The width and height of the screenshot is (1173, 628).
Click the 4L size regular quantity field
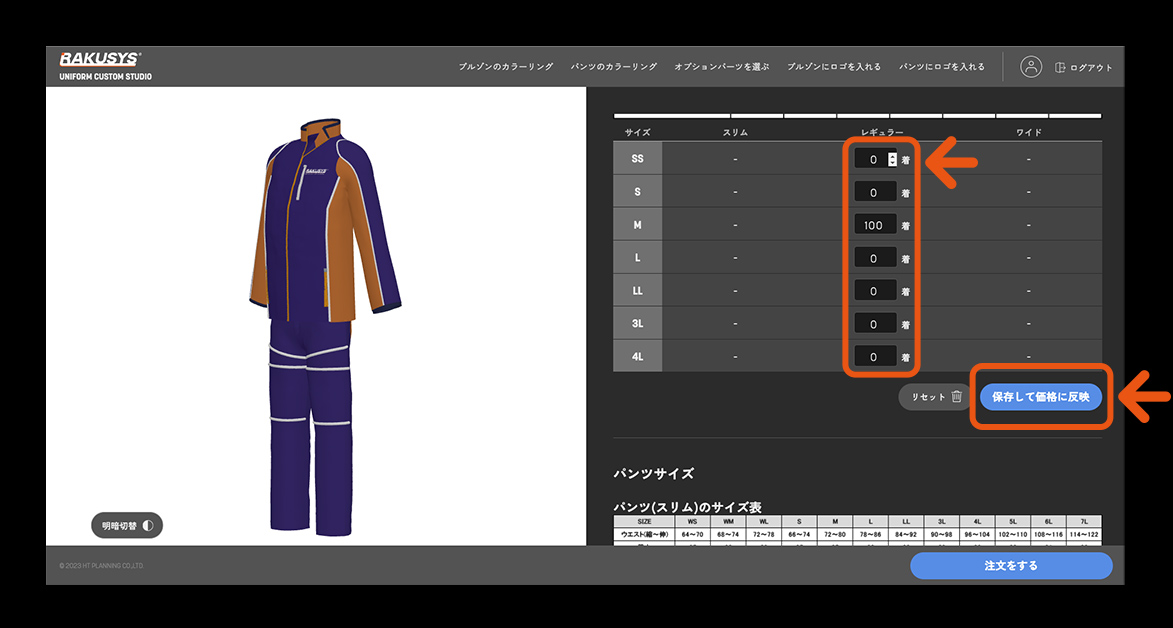[x=874, y=357]
